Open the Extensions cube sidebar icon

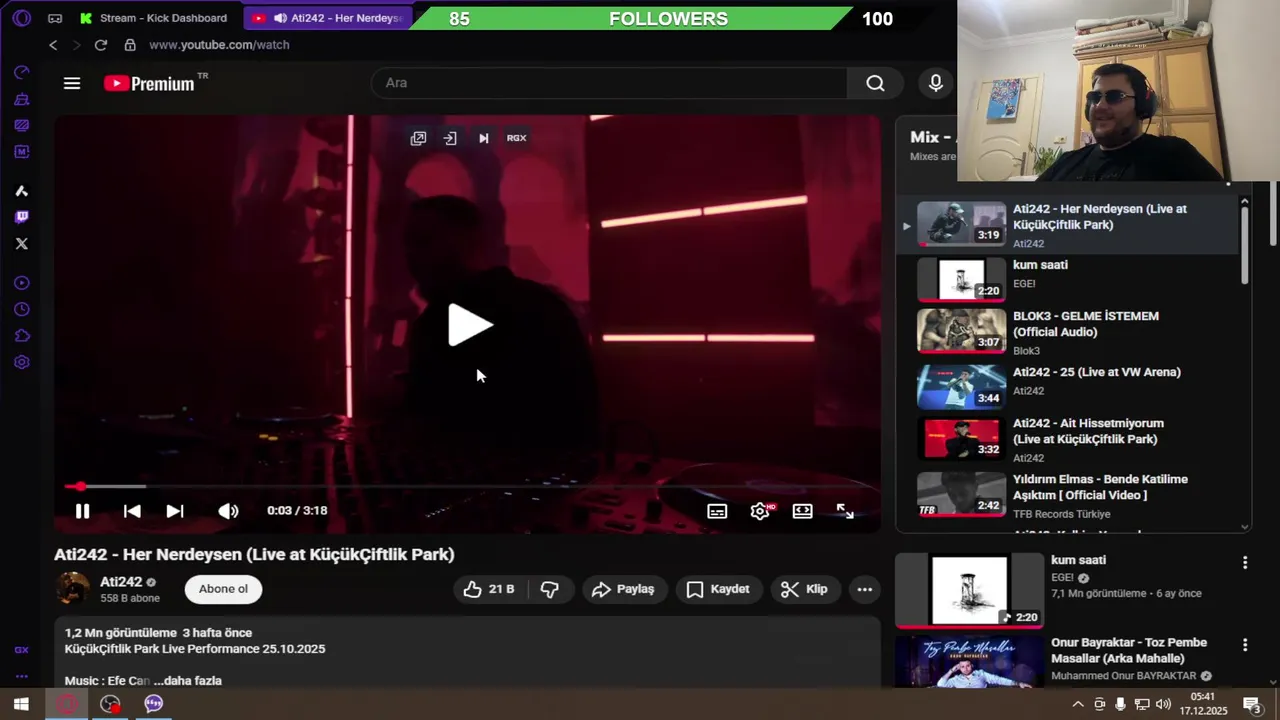[x=22, y=336]
